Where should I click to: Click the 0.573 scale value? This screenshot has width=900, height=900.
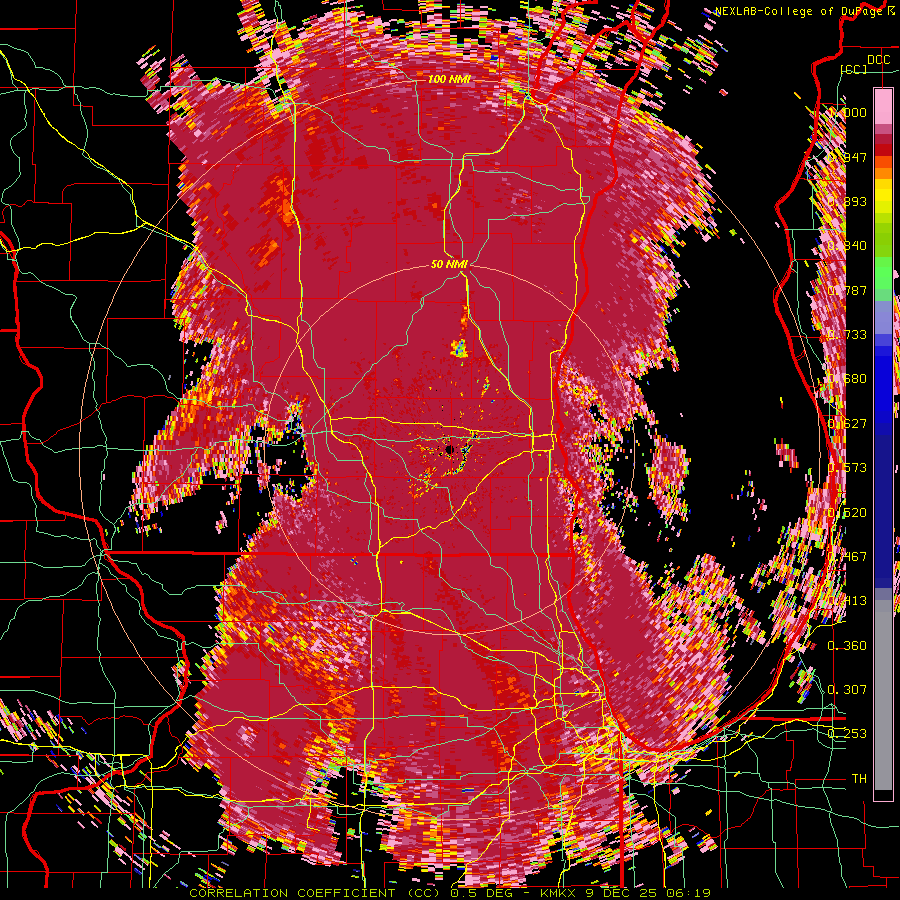point(847,468)
